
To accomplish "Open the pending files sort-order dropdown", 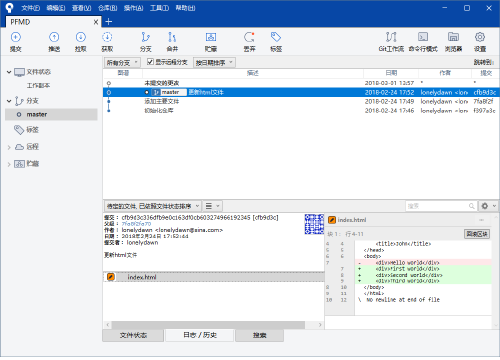I will pyautogui.click(x=153, y=206).
